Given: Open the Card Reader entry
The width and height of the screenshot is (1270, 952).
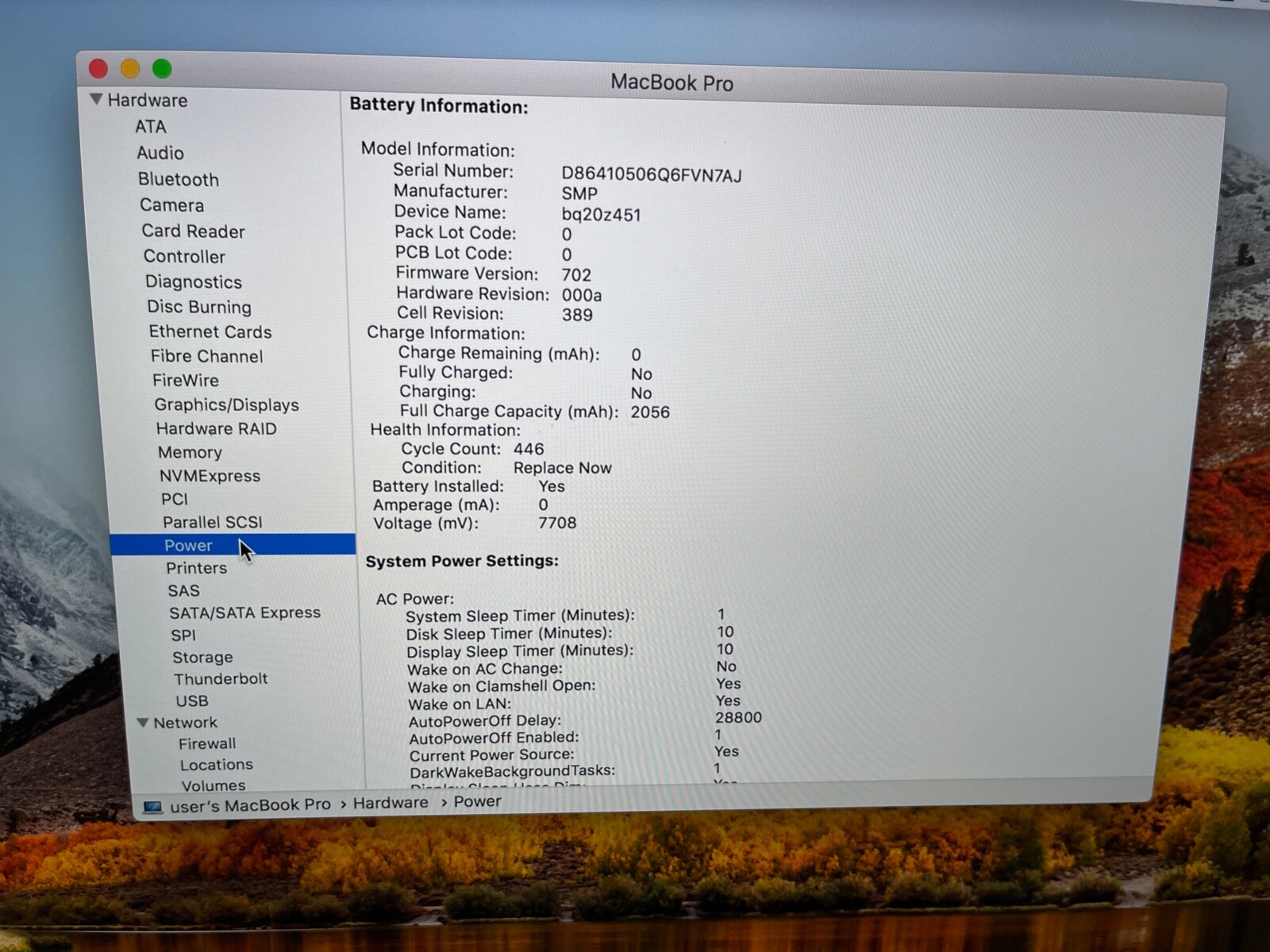Looking at the screenshot, I should coord(194,232).
